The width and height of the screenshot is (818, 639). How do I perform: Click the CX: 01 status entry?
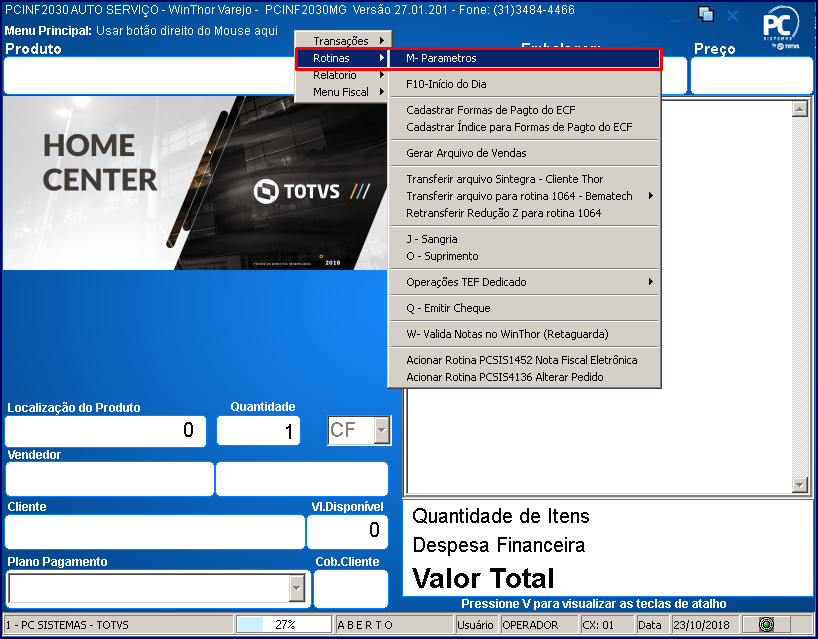pyautogui.click(x=608, y=624)
